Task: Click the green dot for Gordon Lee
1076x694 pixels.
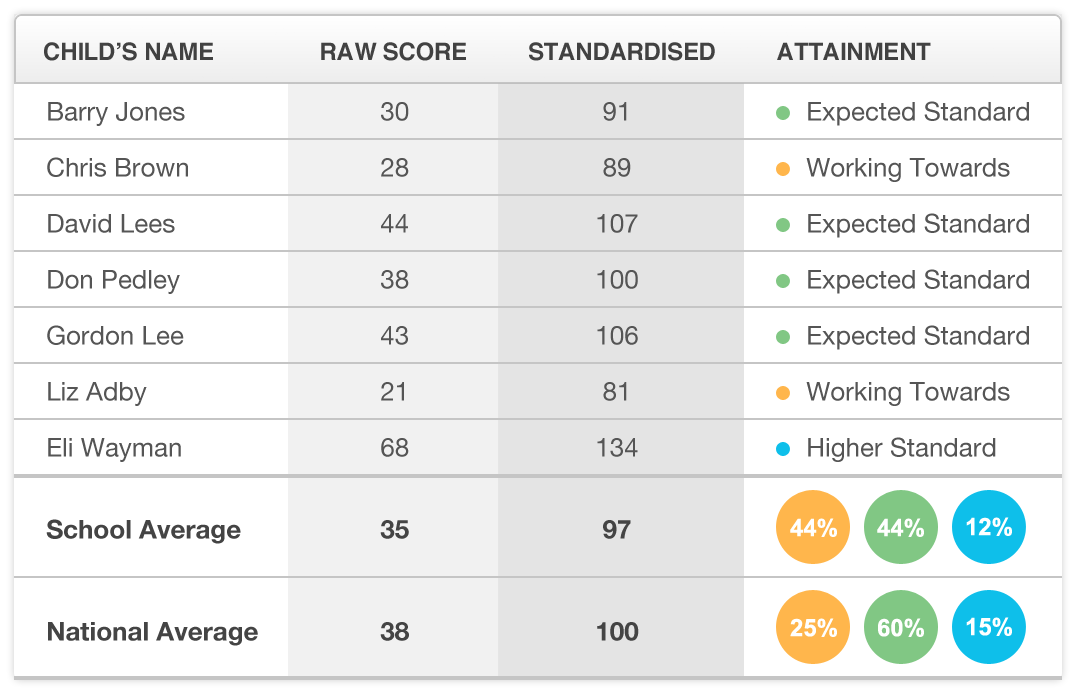Action: (x=784, y=337)
